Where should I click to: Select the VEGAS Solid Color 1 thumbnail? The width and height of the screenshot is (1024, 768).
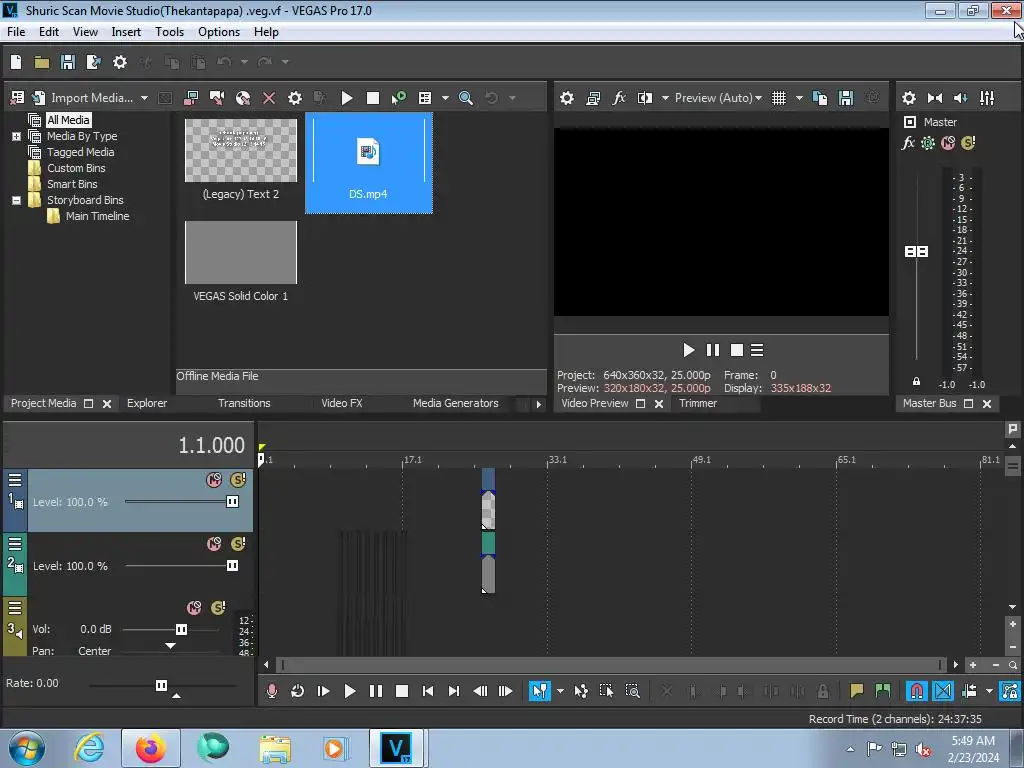click(240, 253)
